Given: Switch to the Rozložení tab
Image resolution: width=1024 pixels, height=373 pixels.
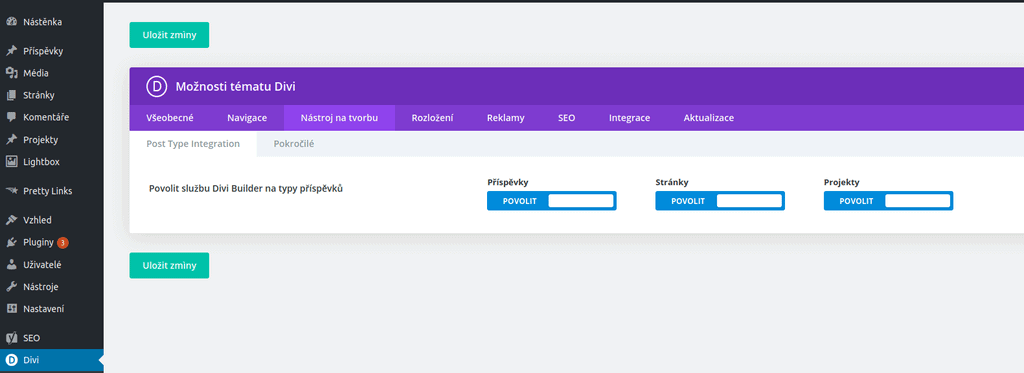Looking at the screenshot, I should 432,118.
